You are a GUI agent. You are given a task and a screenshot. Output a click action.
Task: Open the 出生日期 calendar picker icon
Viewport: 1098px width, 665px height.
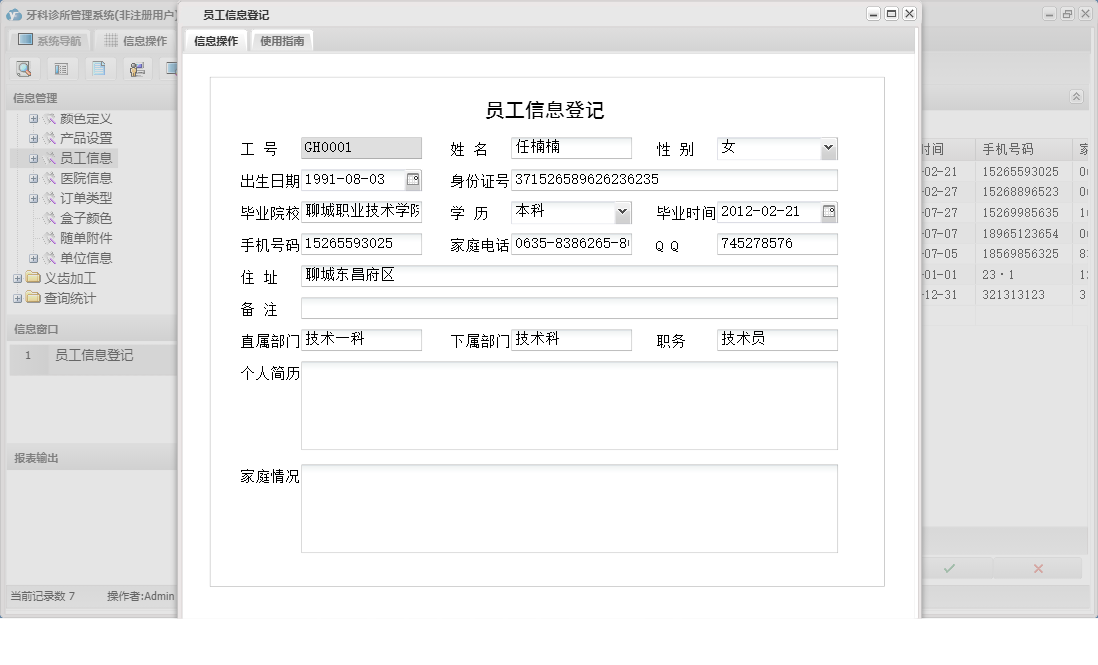[x=413, y=180]
